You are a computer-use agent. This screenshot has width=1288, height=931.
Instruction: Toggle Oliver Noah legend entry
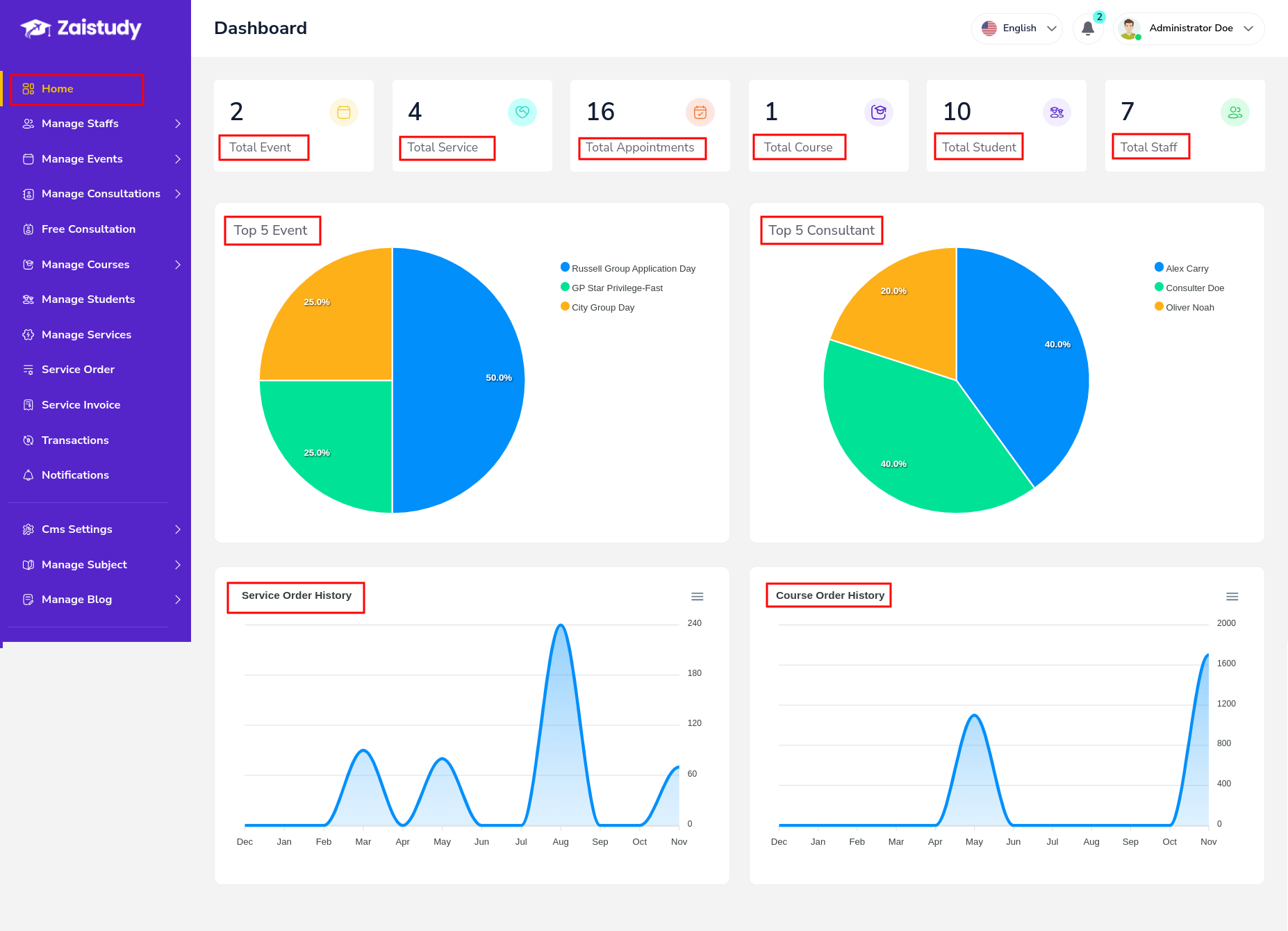[x=1184, y=307]
